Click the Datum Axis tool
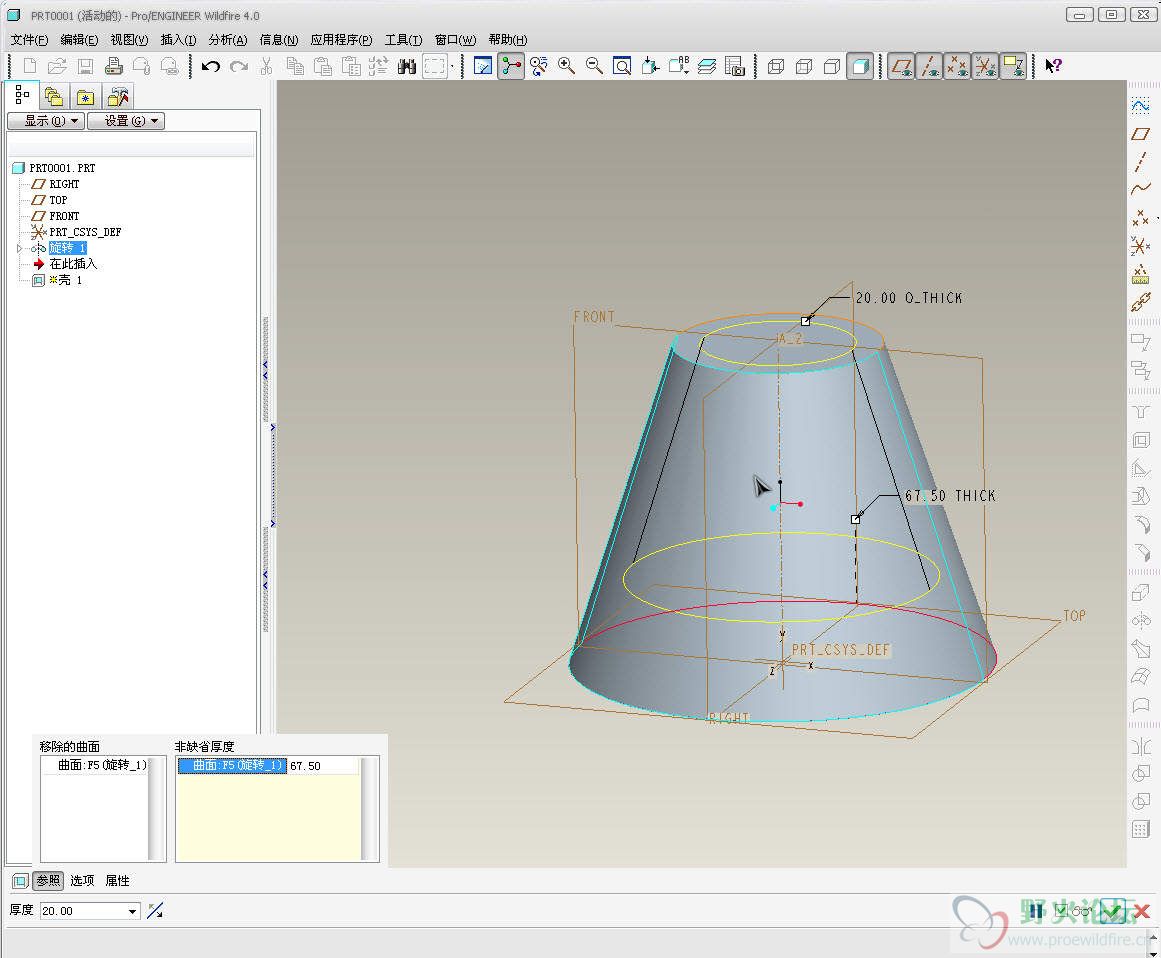Screen dimensions: 1161x958 pos(1140,162)
